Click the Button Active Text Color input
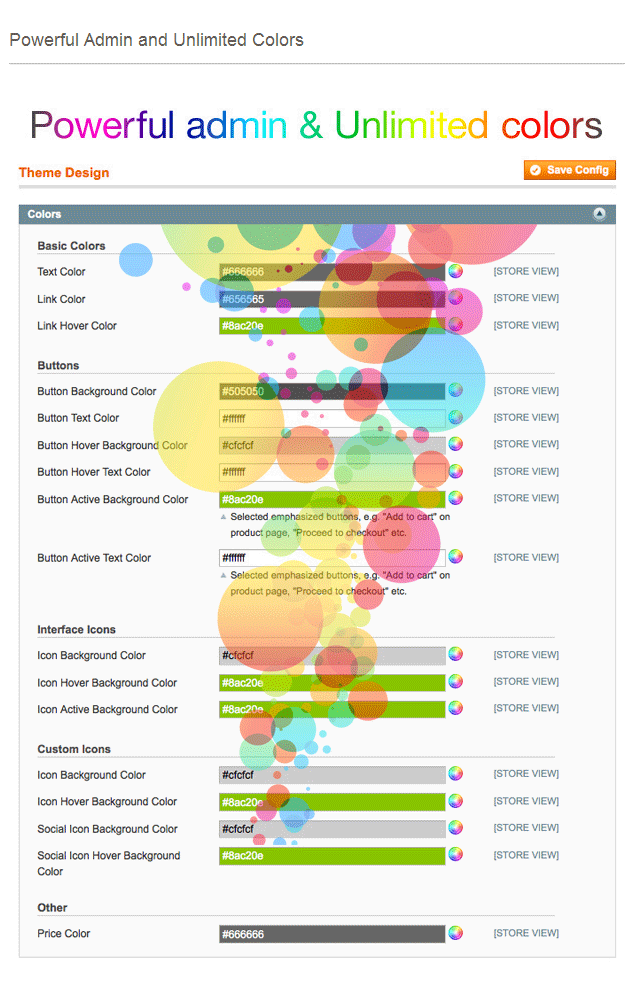This screenshot has height=986, width=631. (332, 557)
